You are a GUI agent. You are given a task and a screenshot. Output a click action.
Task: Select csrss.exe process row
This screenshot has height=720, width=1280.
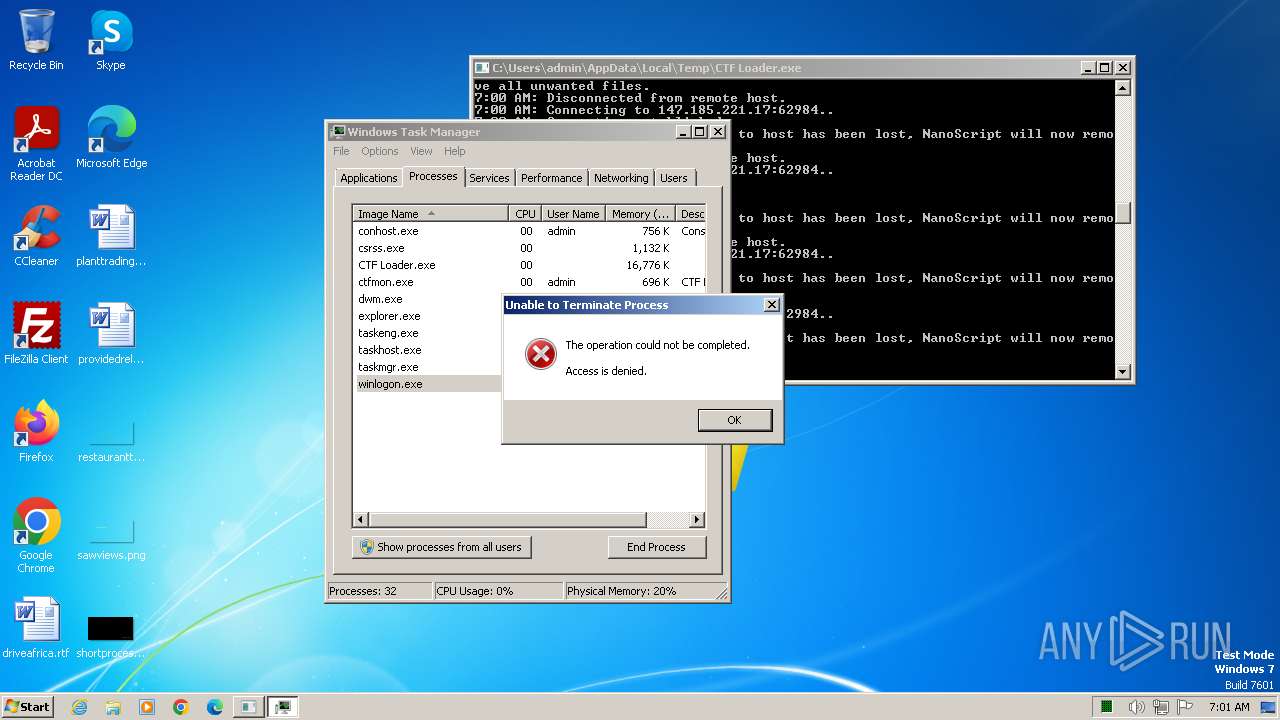[530, 248]
